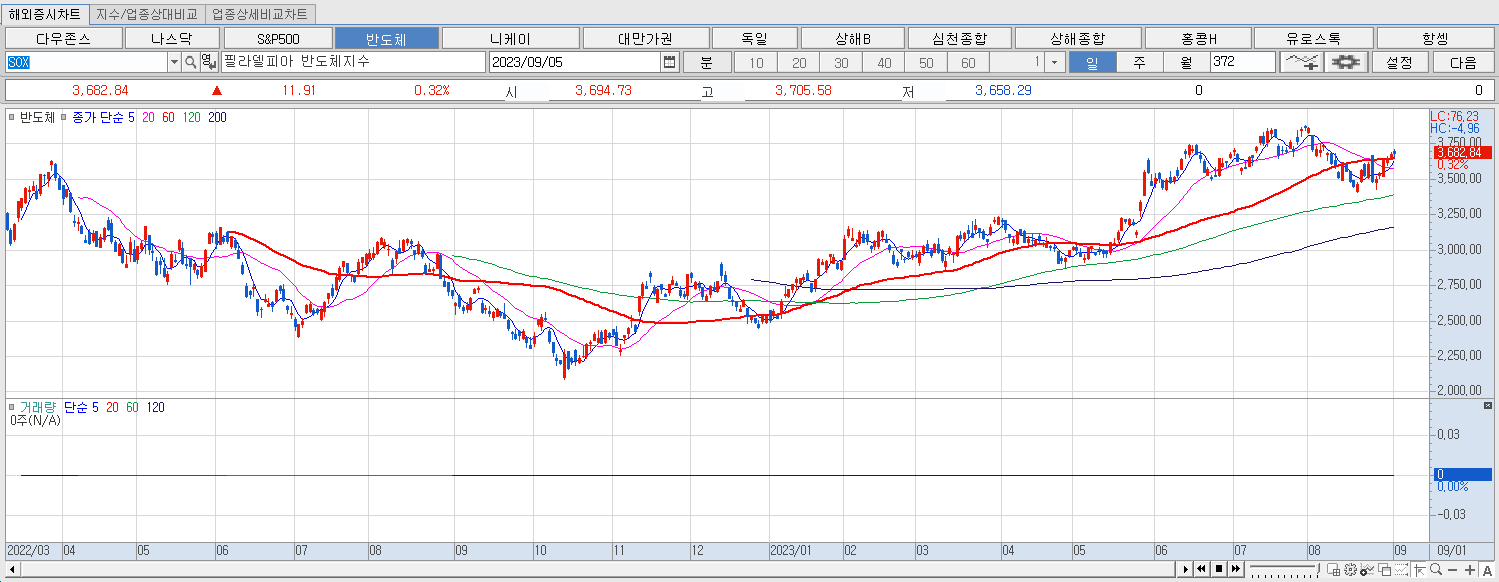This screenshot has height=582, width=1499.
Task: Select the 일 daily period toggle
Action: tap(1093, 62)
